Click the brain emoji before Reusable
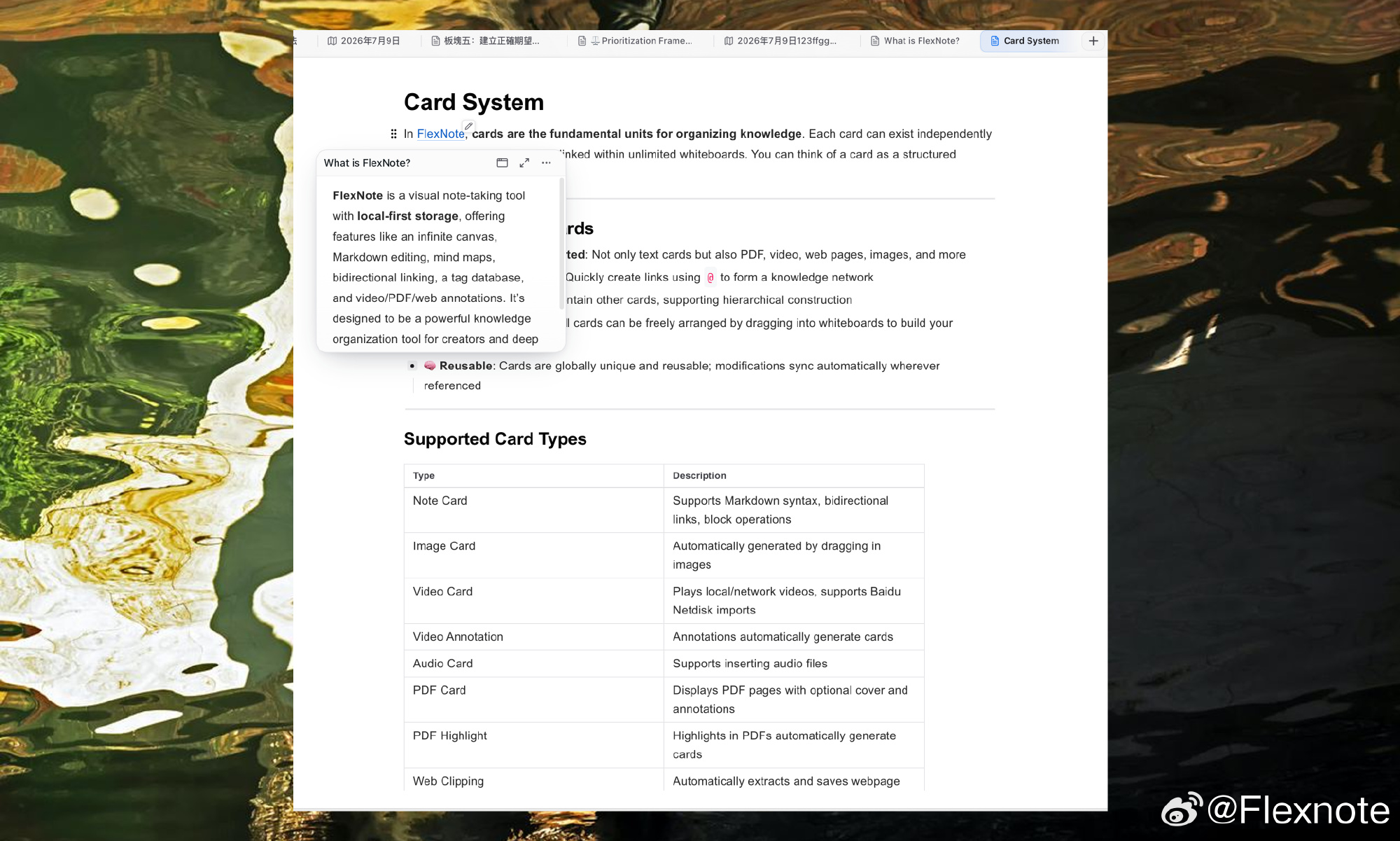 pos(430,366)
